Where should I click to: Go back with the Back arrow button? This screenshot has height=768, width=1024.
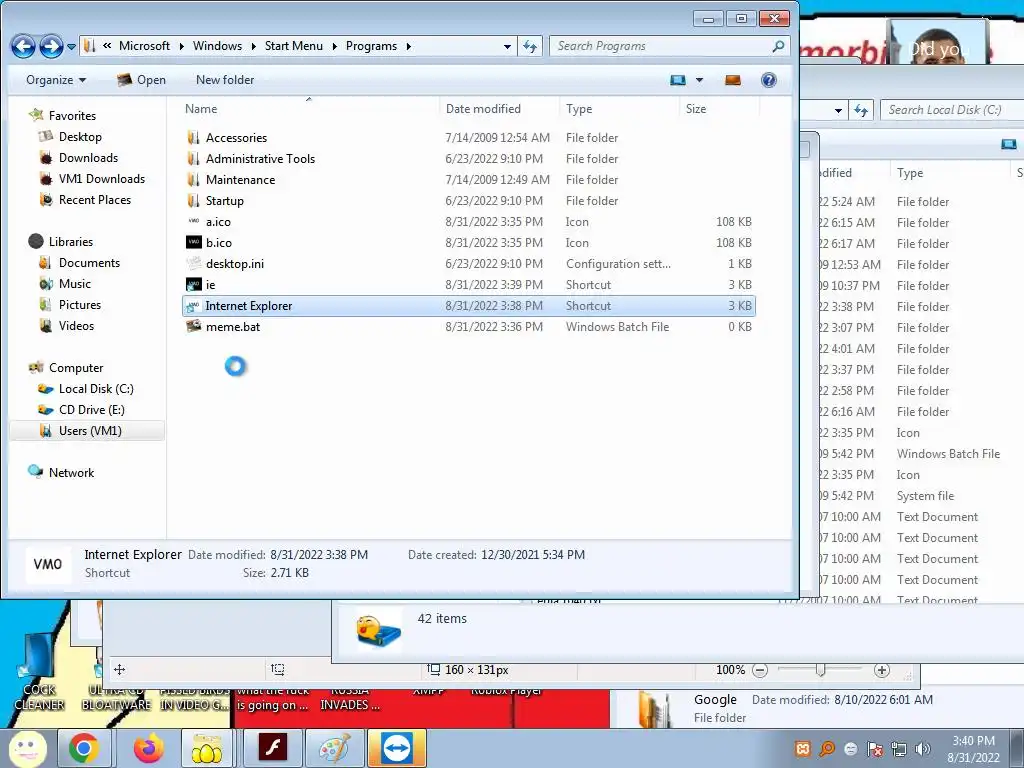(24, 46)
